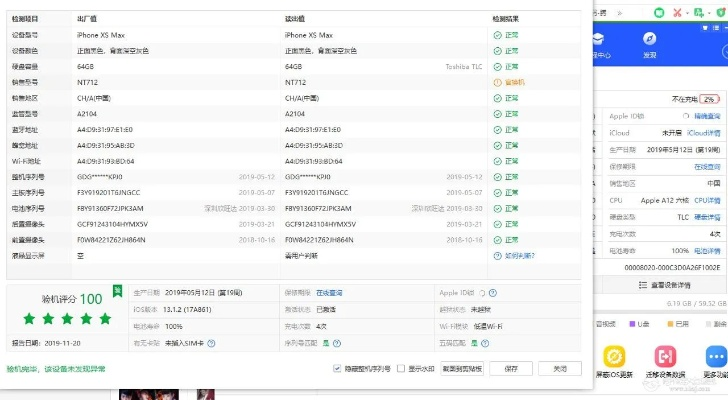Enable the 显示水印 checkbox
This screenshot has height=400, width=728.
pos(402,368)
